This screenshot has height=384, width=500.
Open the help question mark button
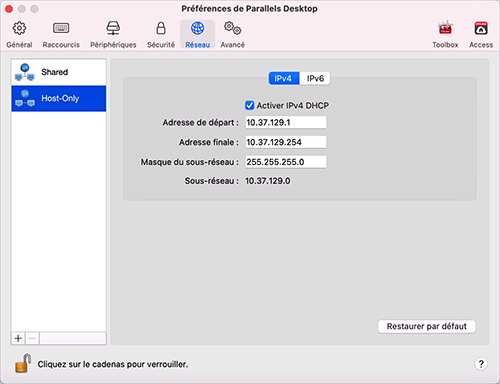click(481, 364)
